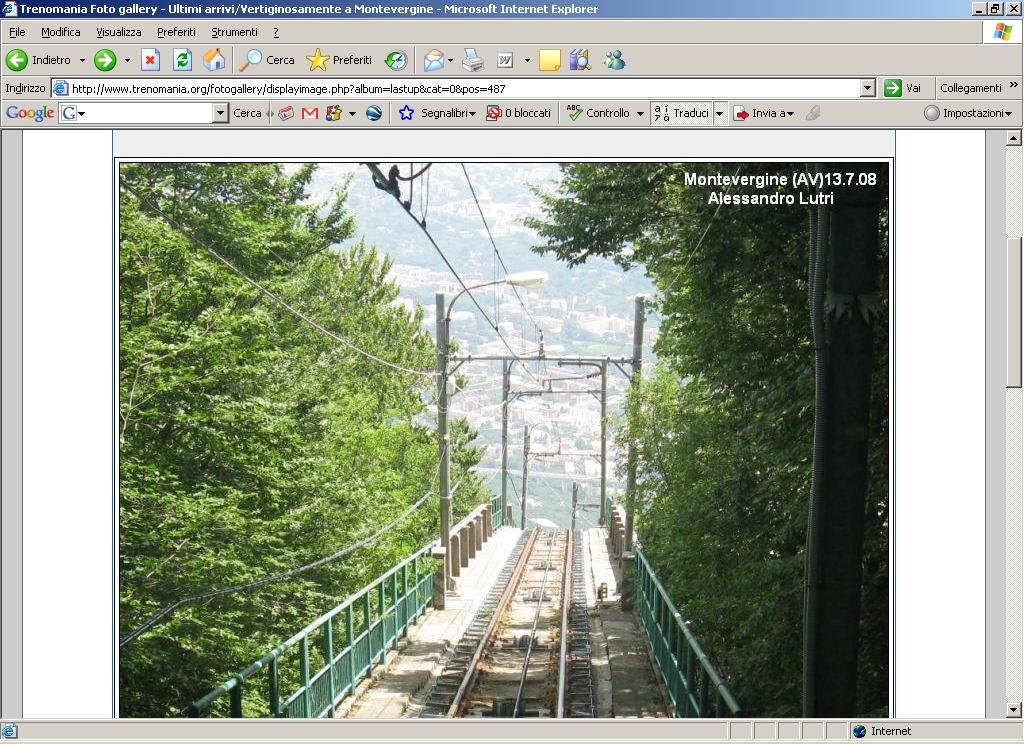
Task: Open the yellow note discussion icon
Action: (x=549, y=60)
